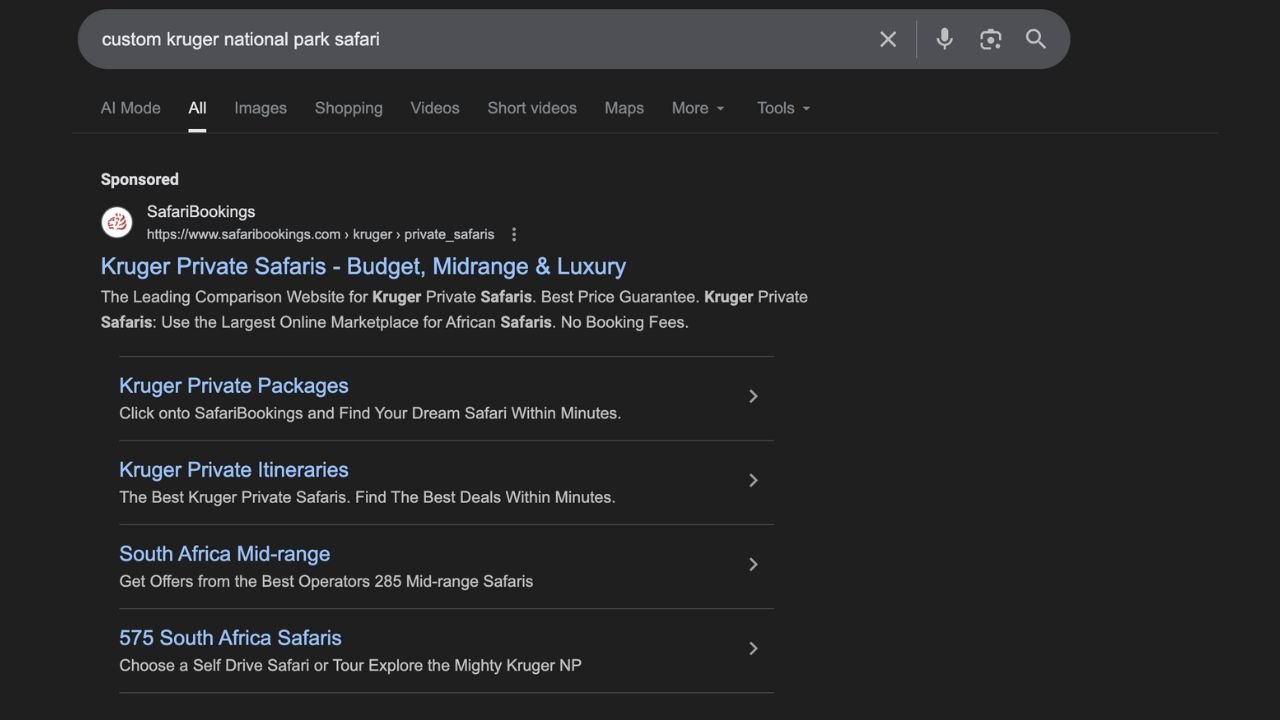Click arrow beside Kruger Private Packages
1280x720 pixels.
point(753,397)
